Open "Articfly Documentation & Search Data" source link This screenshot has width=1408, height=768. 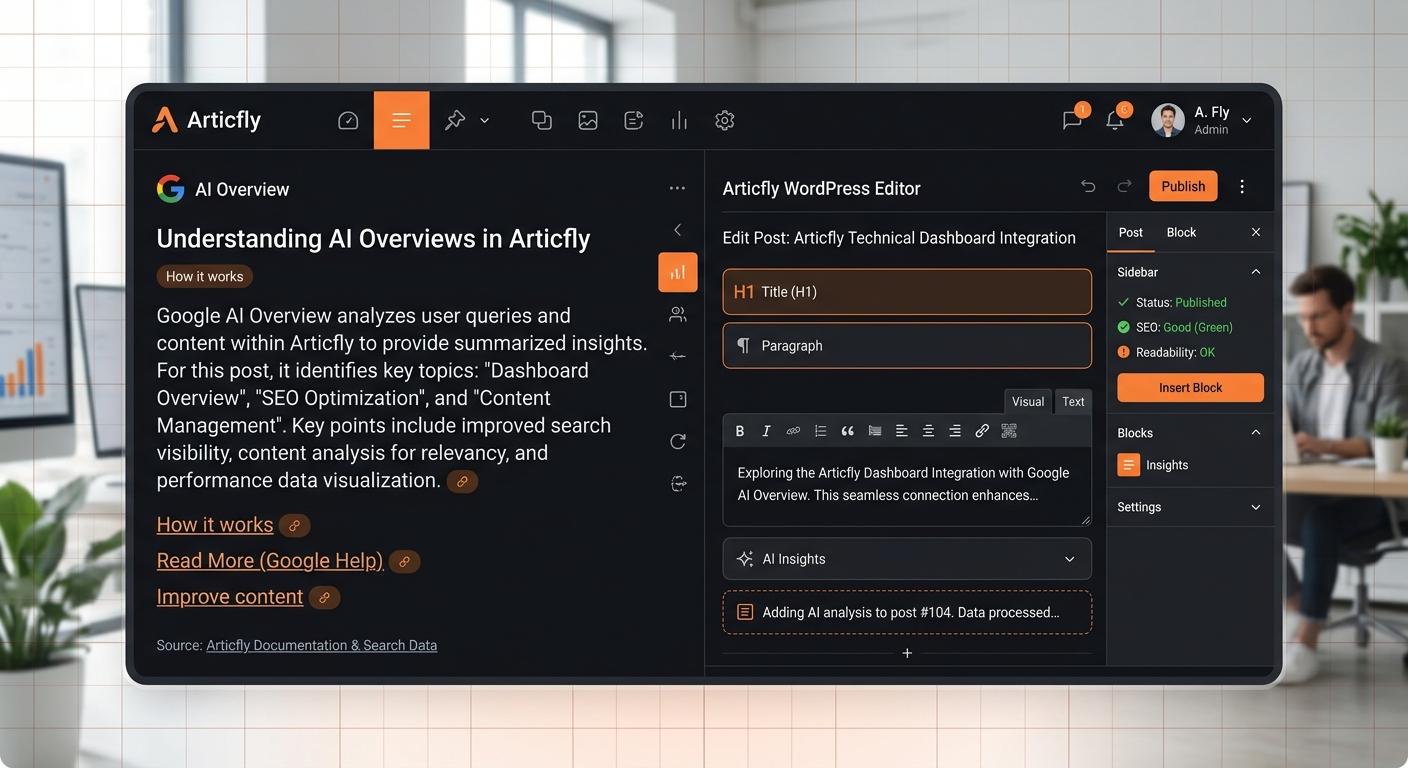pyautogui.click(x=321, y=645)
